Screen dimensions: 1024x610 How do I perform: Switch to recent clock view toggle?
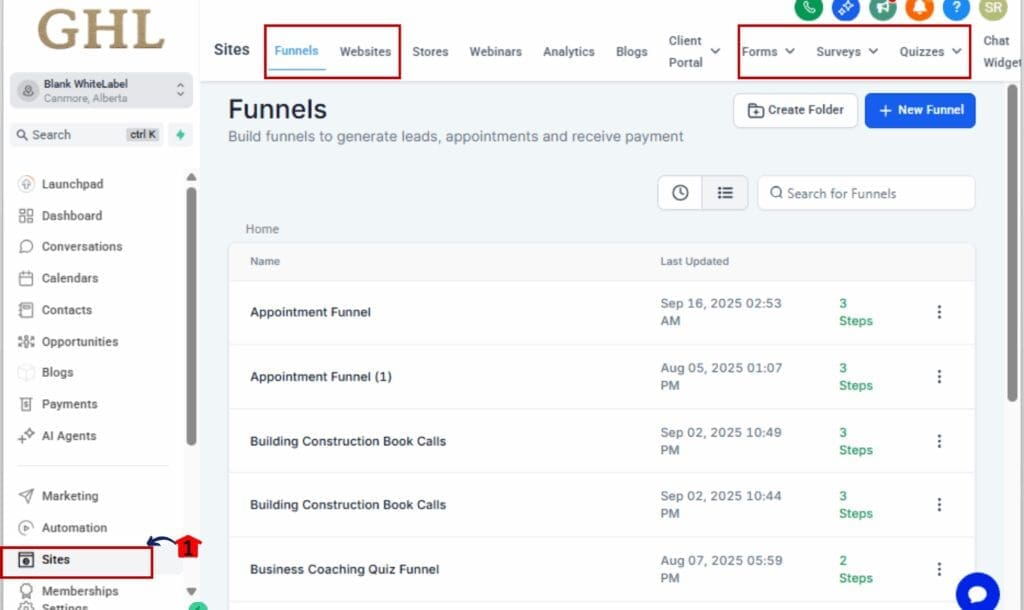(x=680, y=193)
